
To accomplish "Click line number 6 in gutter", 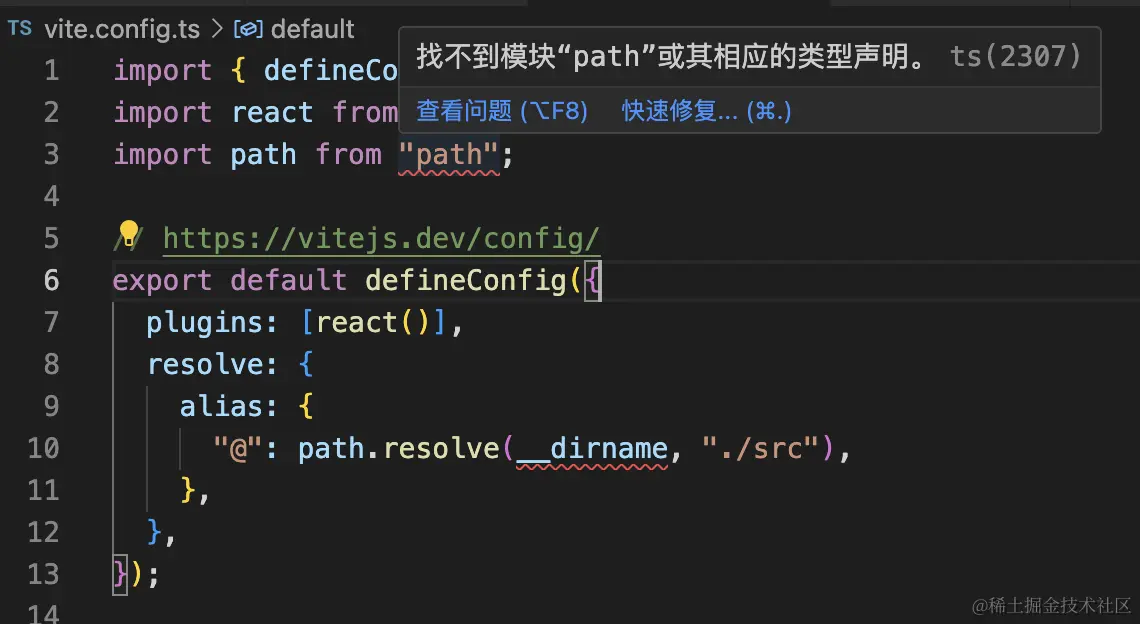I will click(51, 280).
